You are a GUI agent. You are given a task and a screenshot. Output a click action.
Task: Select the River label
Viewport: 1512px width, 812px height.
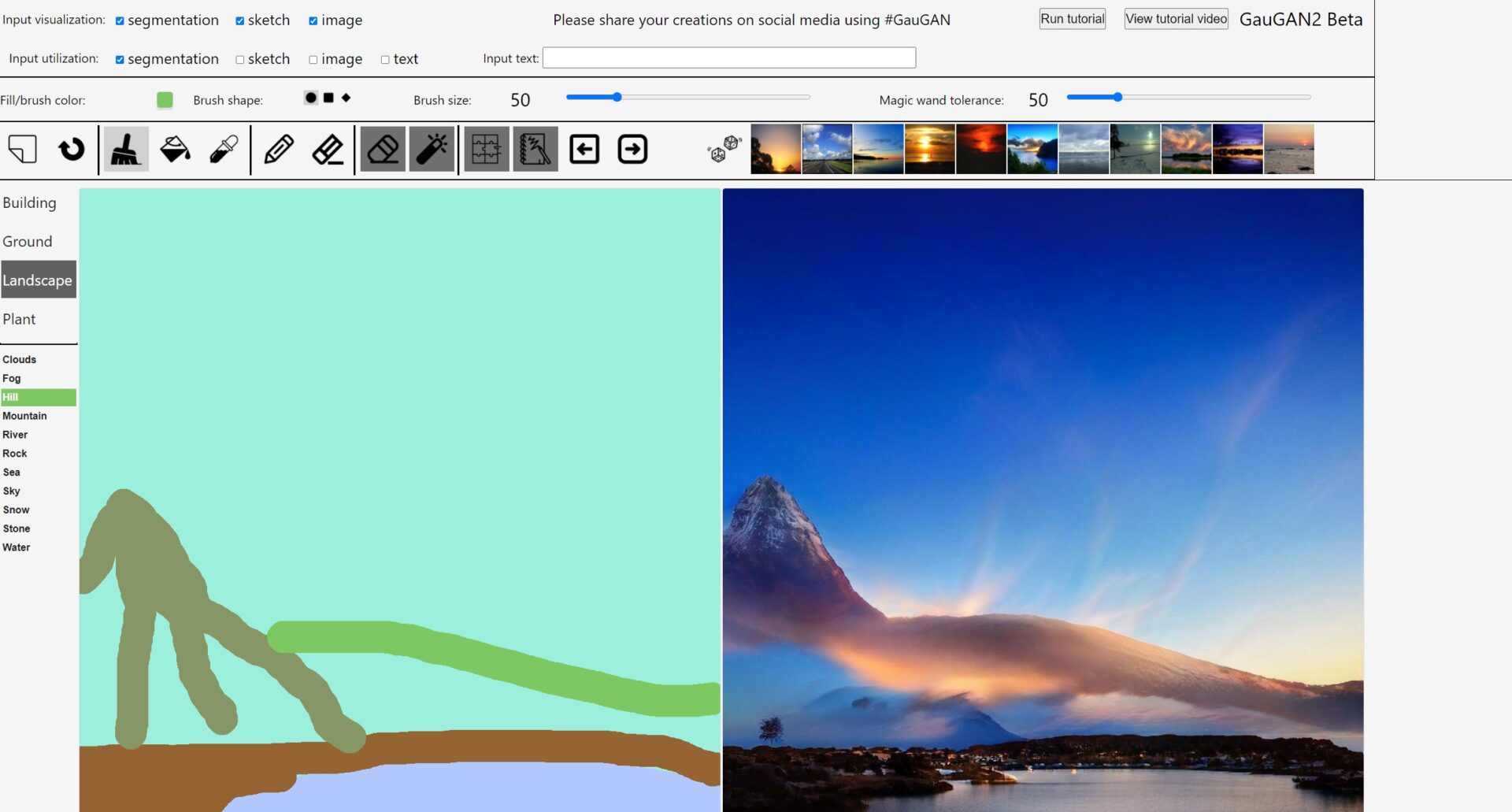click(39, 435)
